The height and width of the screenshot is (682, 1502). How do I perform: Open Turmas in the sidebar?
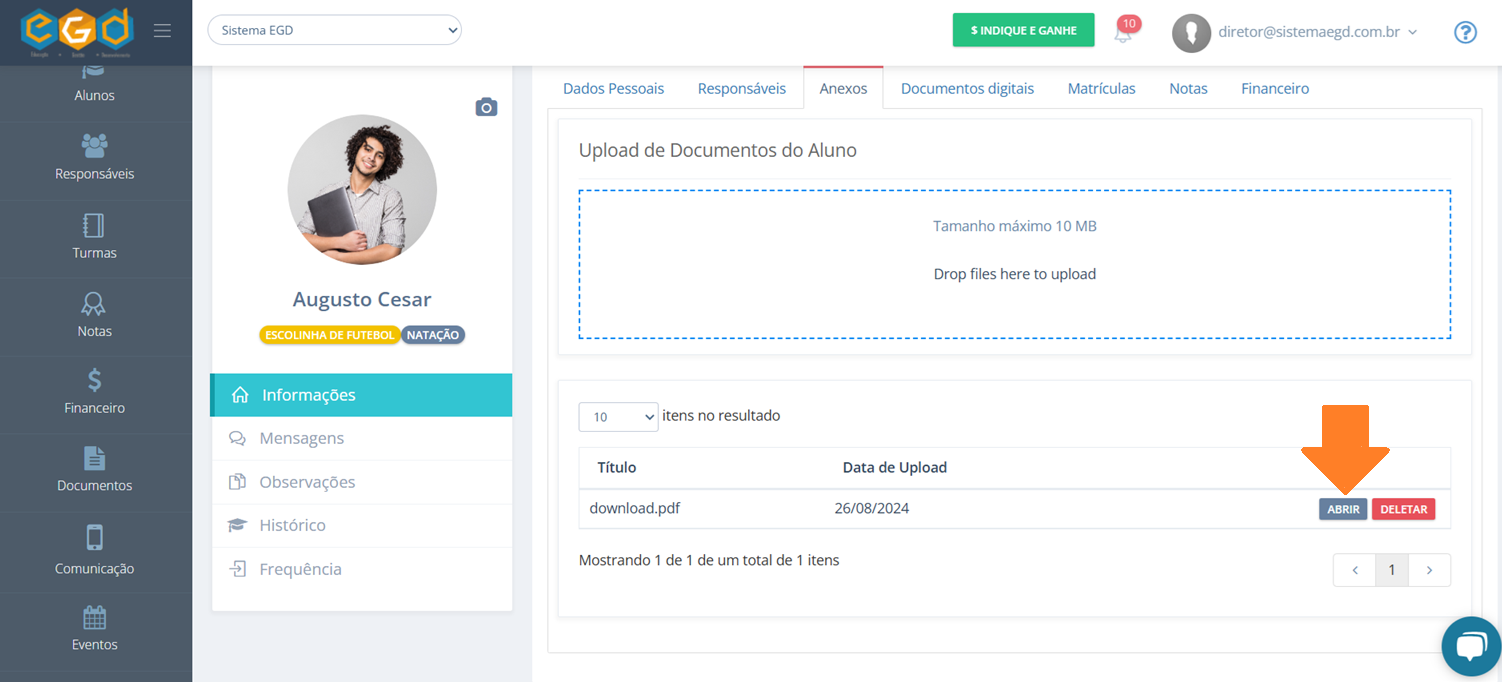95,237
